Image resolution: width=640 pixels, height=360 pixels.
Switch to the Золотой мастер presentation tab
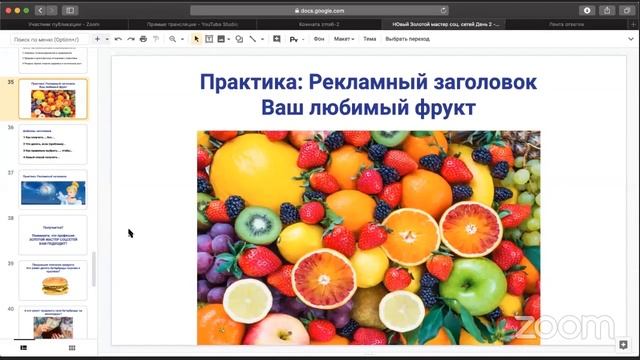pos(445,24)
